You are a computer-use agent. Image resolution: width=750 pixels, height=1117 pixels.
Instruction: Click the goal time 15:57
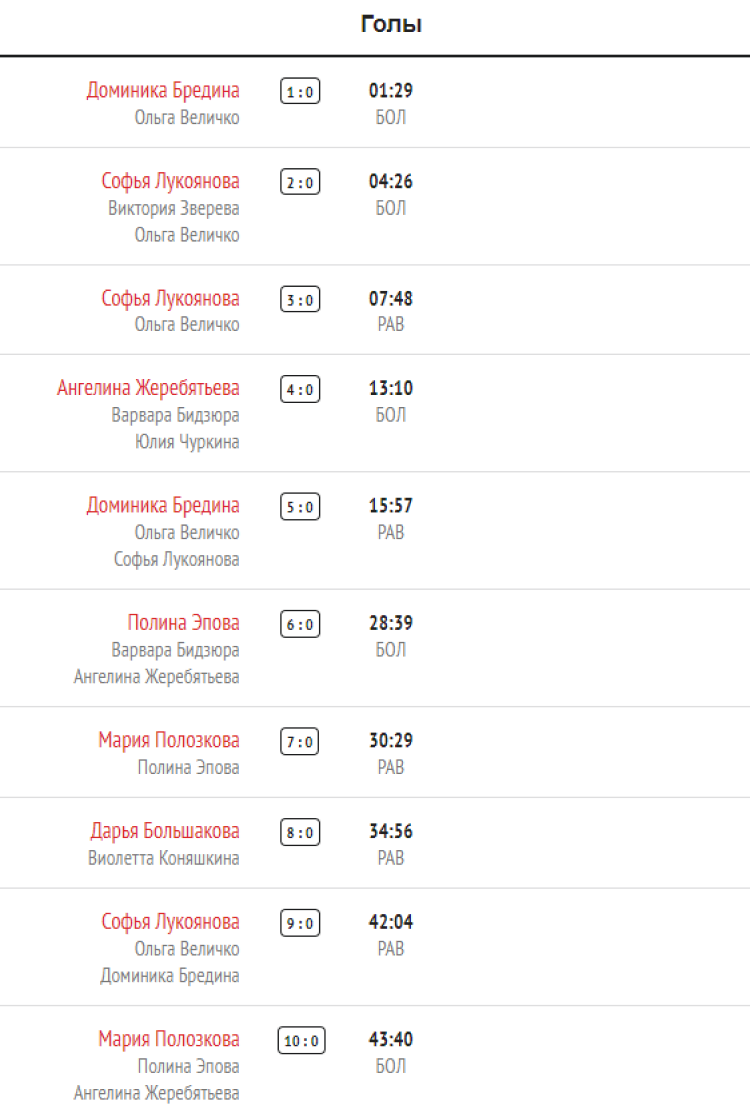point(391,506)
